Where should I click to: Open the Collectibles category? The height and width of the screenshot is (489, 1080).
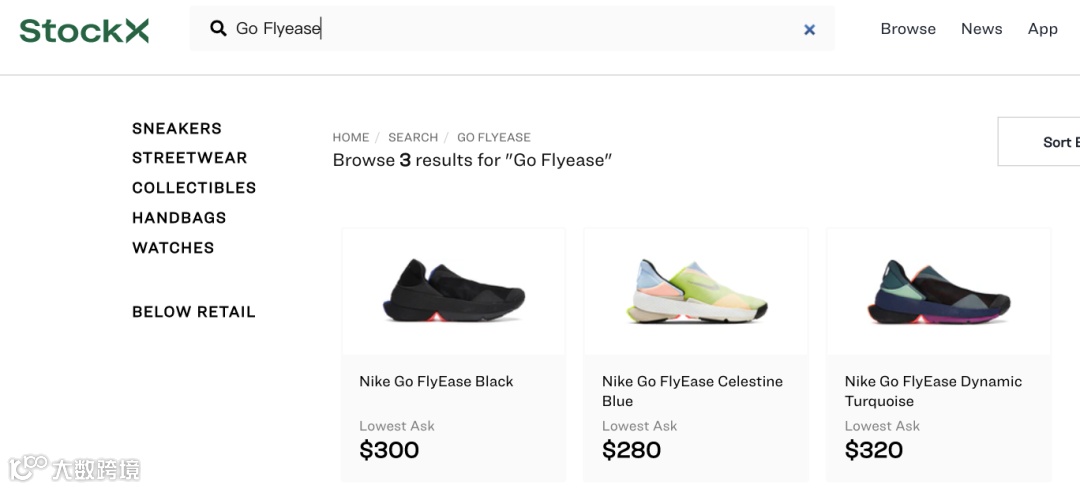(x=194, y=188)
